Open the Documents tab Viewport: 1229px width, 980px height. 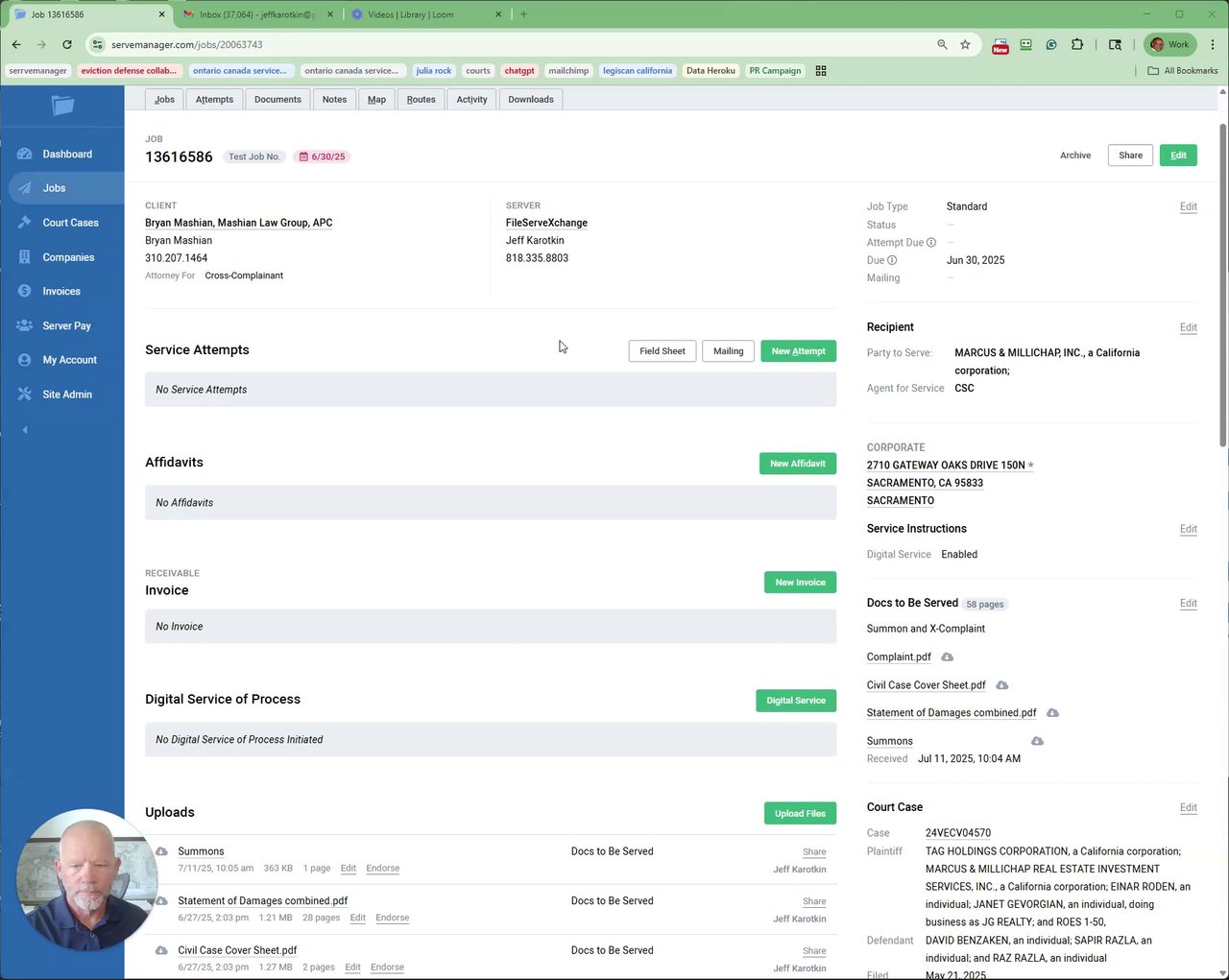[277, 100]
